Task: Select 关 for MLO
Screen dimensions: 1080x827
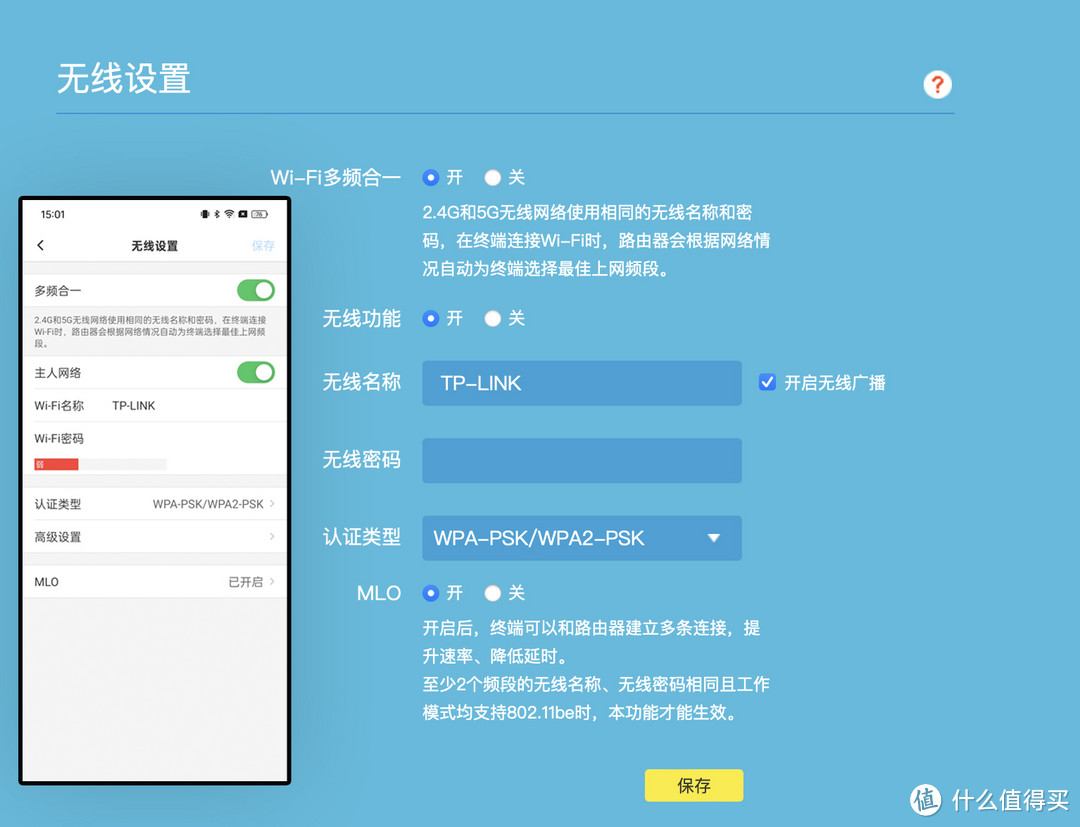Action: [x=492, y=593]
